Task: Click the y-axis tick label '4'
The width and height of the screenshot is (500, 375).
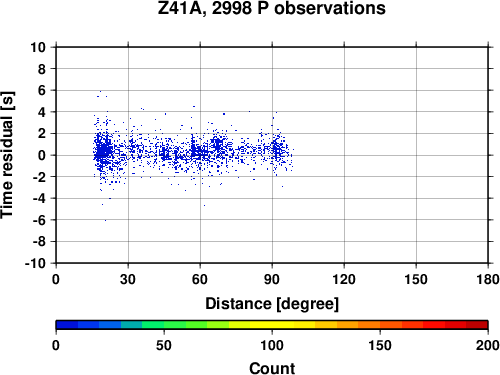Action: 42,112
